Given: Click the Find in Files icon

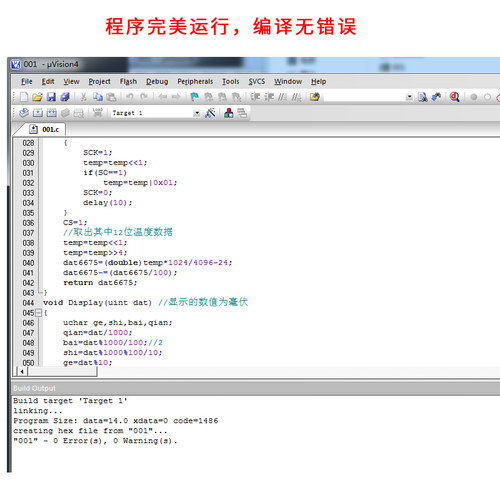Looking at the screenshot, I should click(x=423, y=97).
